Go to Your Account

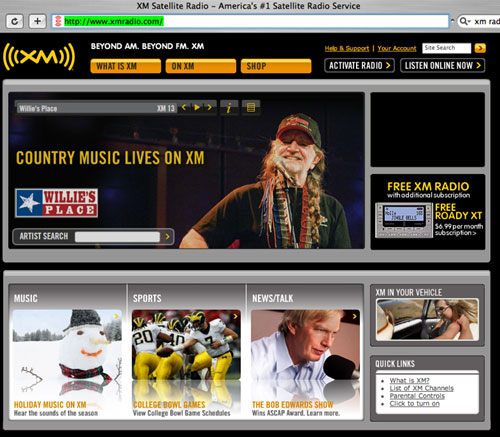[397, 48]
